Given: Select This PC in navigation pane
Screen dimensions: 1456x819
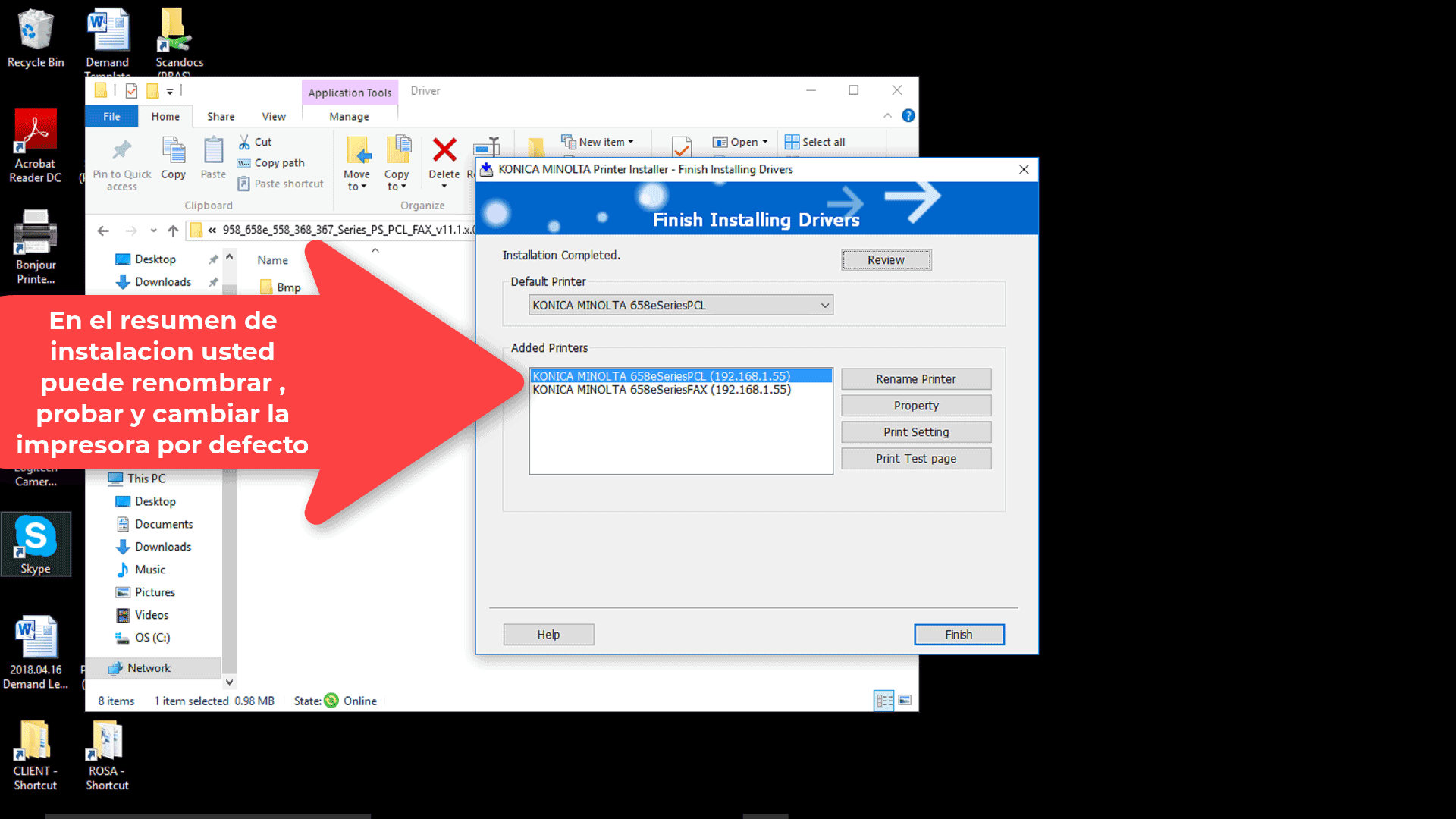Looking at the screenshot, I should (146, 479).
